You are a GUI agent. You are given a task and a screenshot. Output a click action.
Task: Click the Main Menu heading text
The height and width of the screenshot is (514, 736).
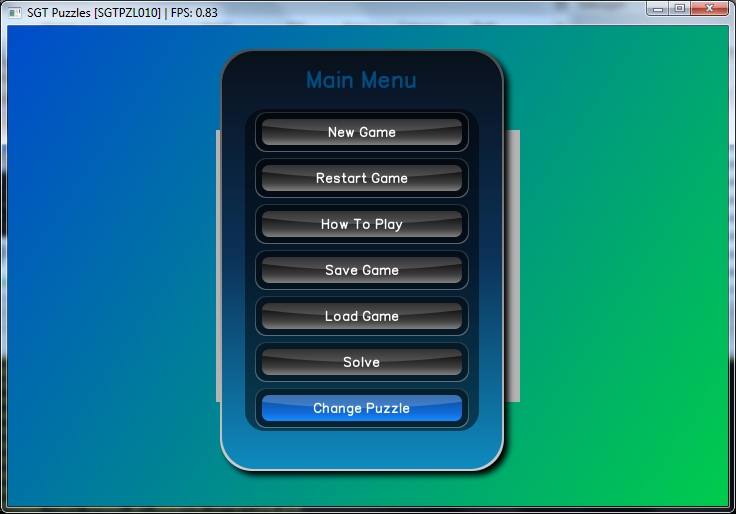tap(361, 80)
